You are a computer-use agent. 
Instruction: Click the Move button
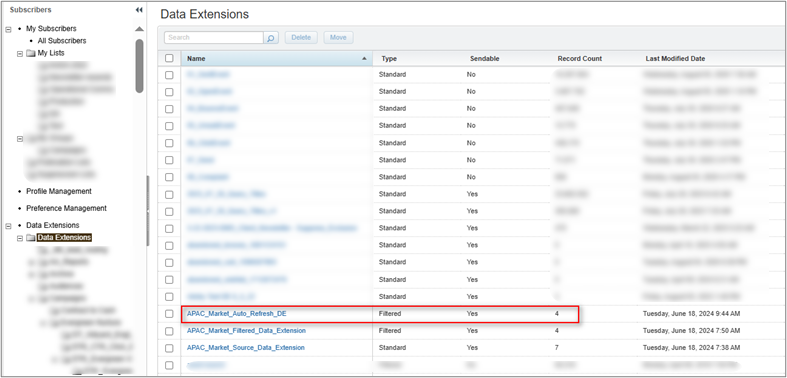pos(338,37)
